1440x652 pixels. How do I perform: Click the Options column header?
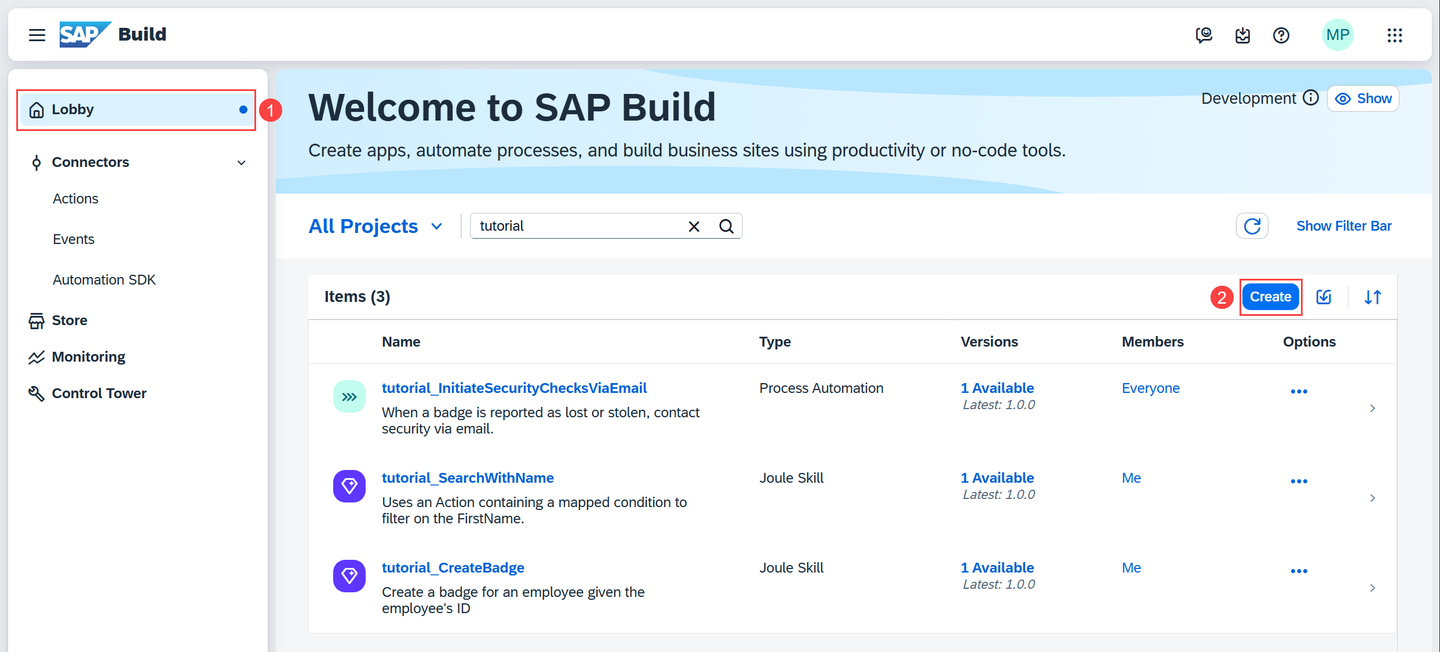1309,342
